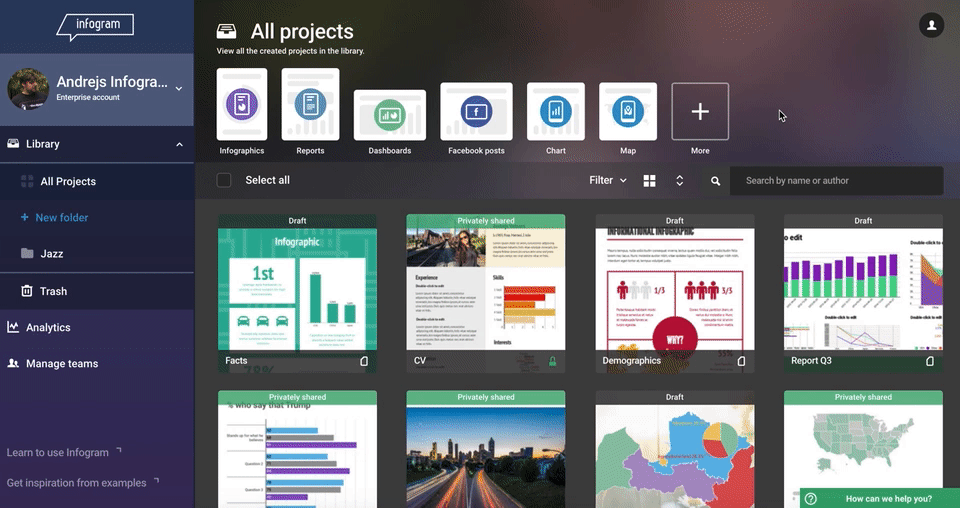Create a new Facebook posts project
The height and width of the screenshot is (508, 960).
point(476,111)
